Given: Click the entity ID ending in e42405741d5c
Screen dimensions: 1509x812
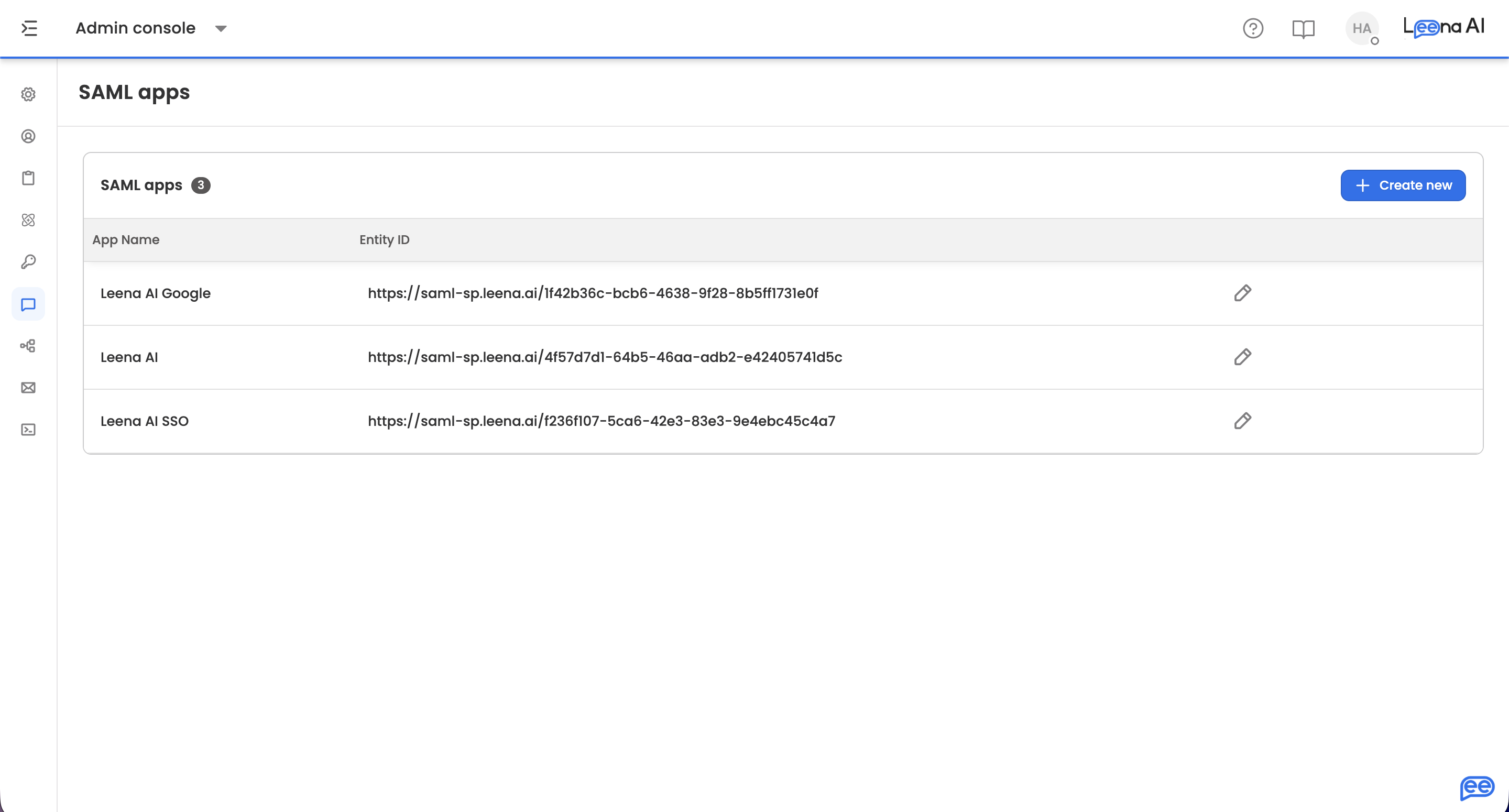Looking at the screenshot, I should coord(605,357).
